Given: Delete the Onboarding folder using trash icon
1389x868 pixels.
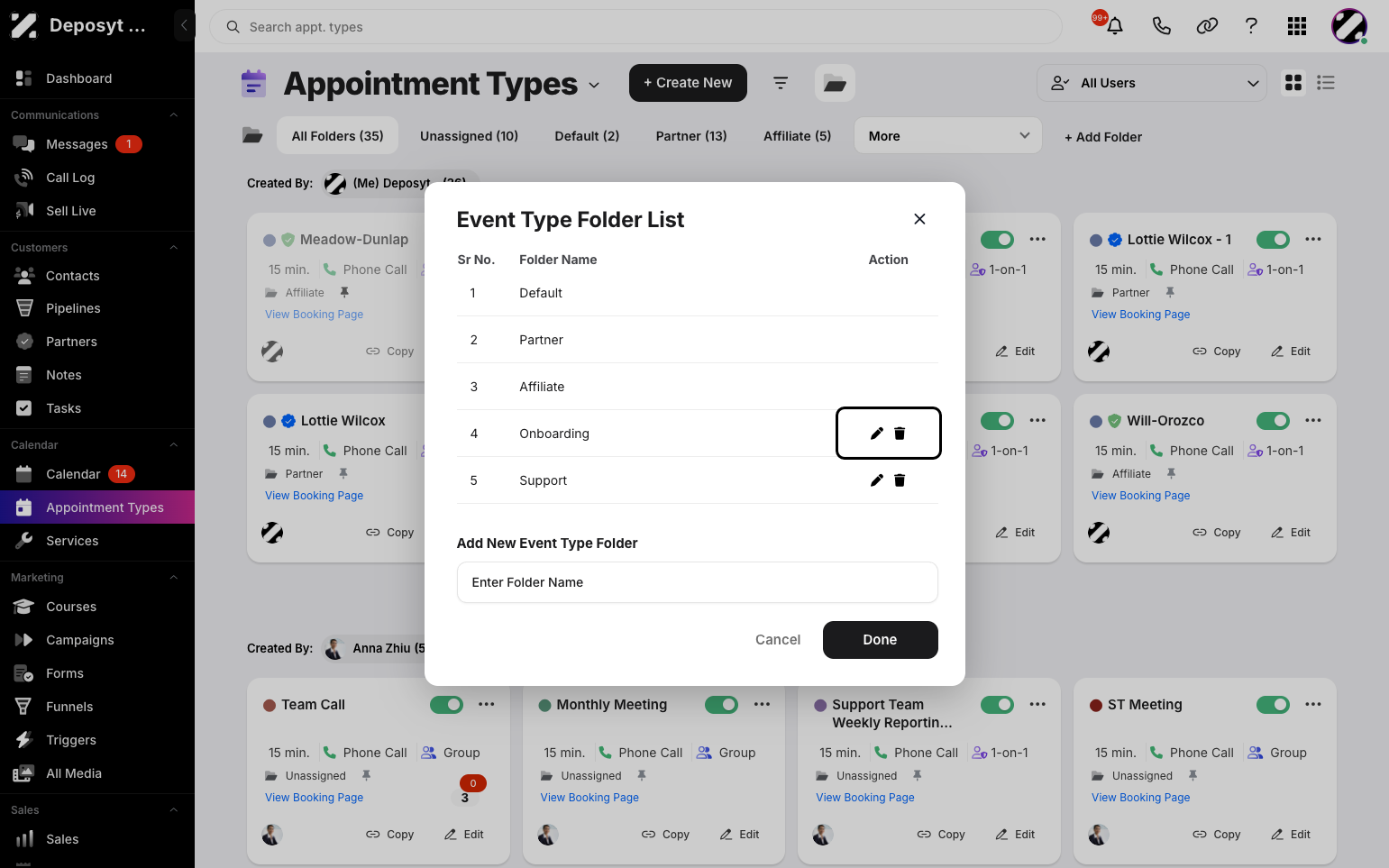Looking at the screenshot, I should (x=900, y=434).
